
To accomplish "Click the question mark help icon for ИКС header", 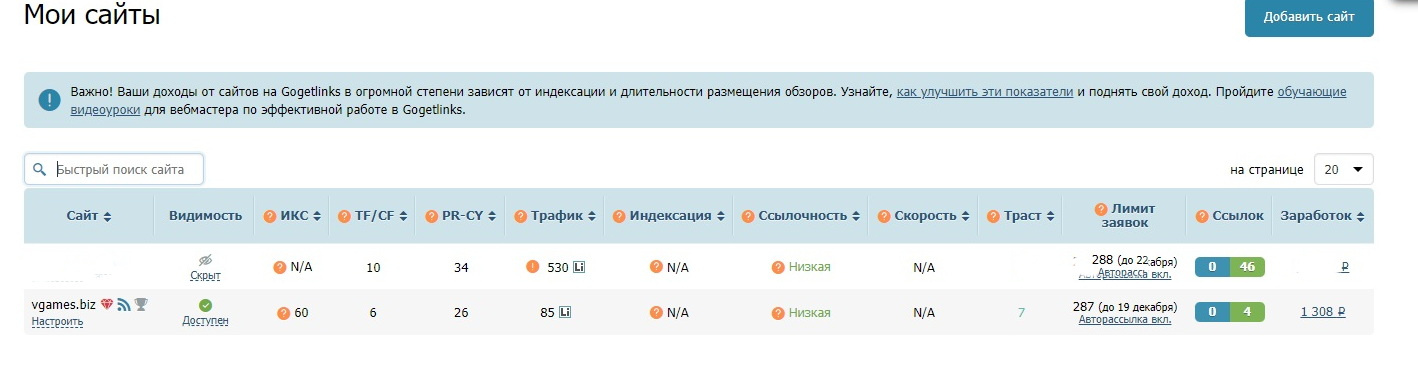I will click(269, 216).
